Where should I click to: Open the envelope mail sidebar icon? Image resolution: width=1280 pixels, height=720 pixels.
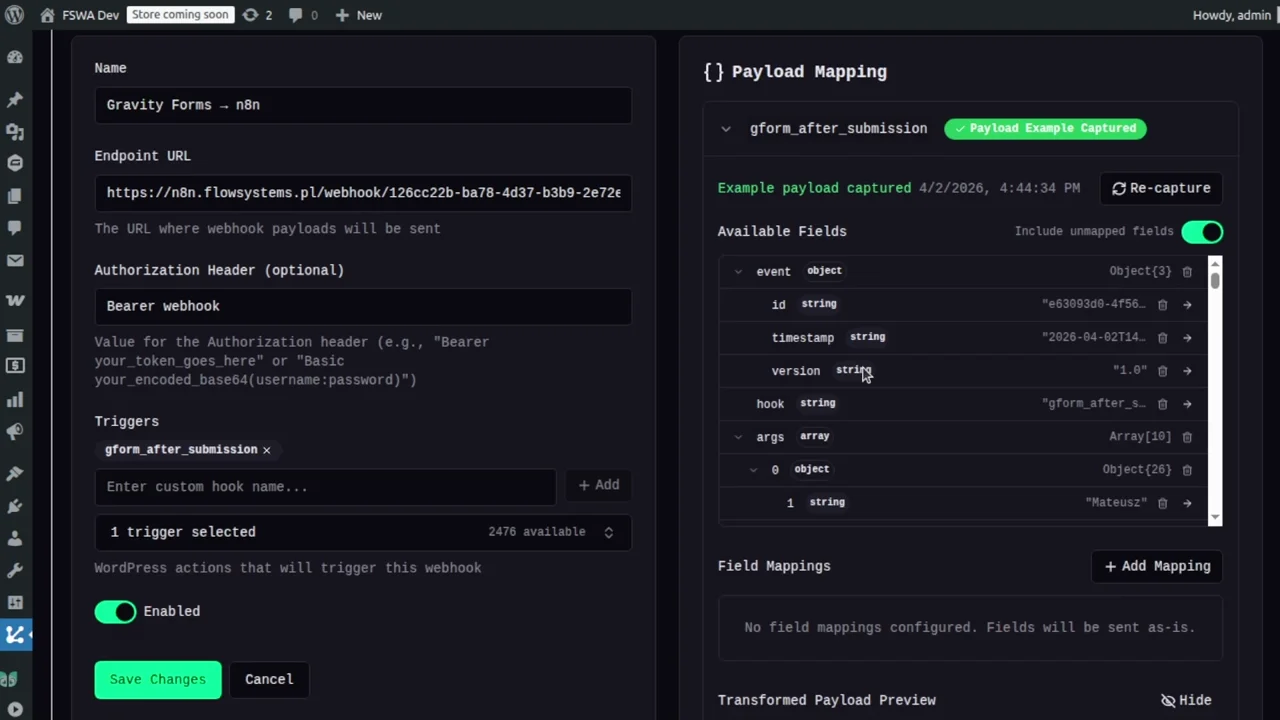coord(15,261)
